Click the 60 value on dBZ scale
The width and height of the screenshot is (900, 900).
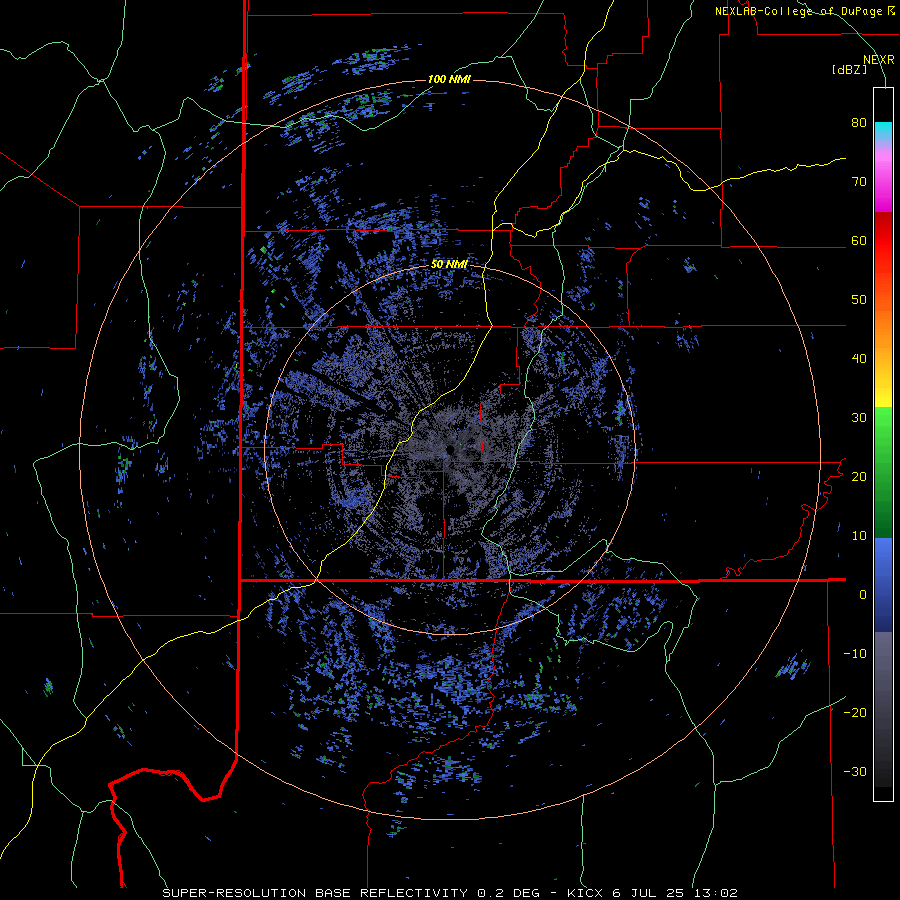[859, 241]
